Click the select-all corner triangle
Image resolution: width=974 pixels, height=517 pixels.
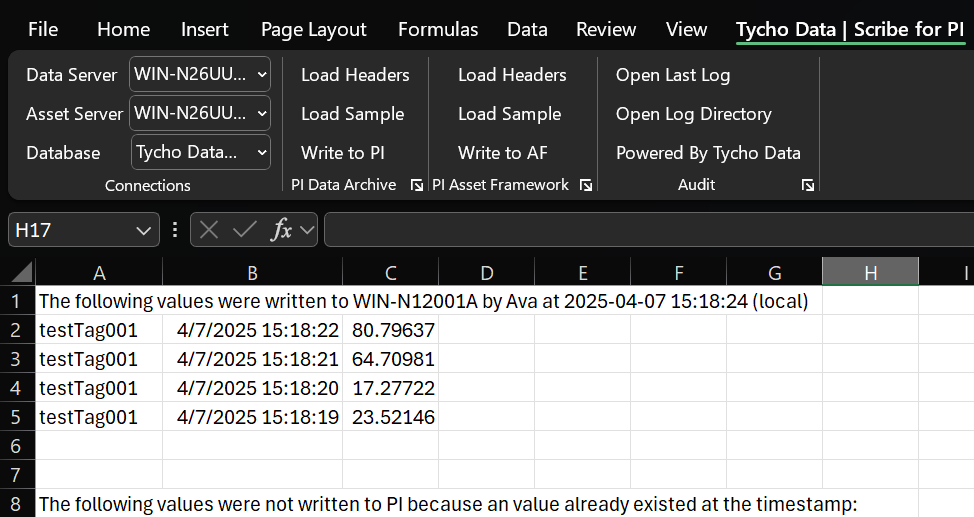[22, 273]
